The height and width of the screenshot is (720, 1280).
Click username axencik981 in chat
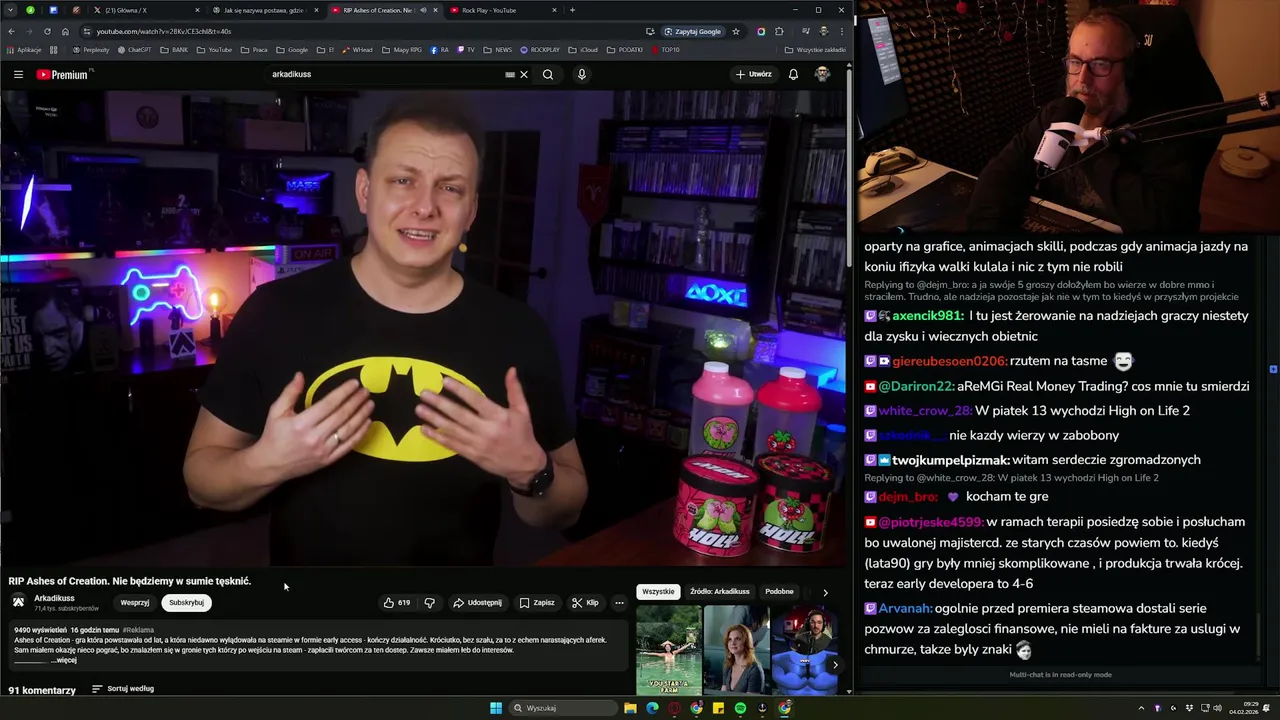(928, 316)
